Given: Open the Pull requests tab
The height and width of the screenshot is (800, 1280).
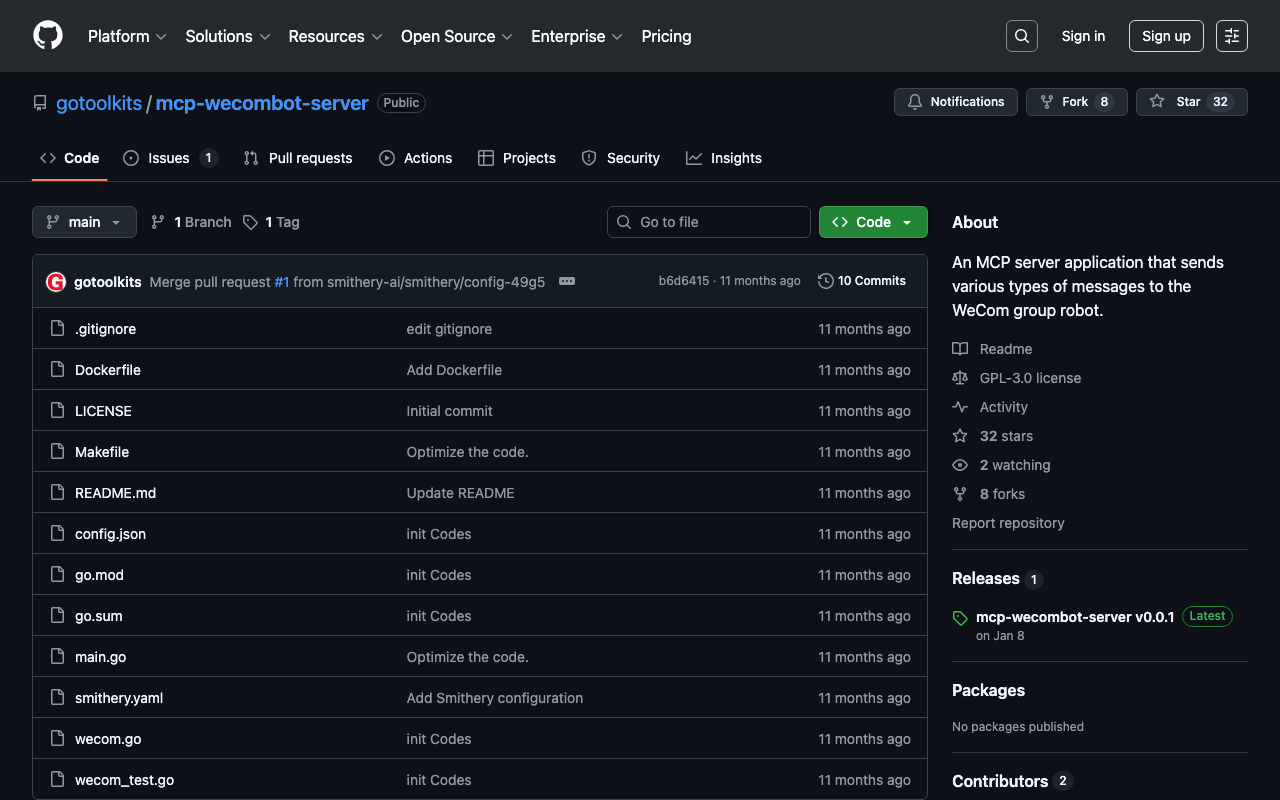Looking at the screenshot, I should pos(298,158).
